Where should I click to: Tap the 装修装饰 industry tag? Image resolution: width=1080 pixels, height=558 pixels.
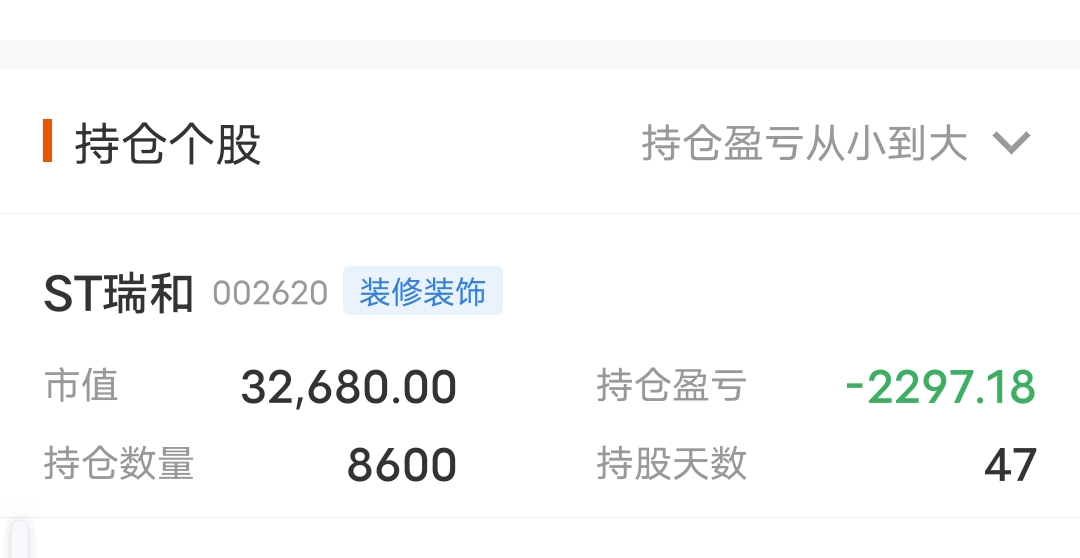423,291
